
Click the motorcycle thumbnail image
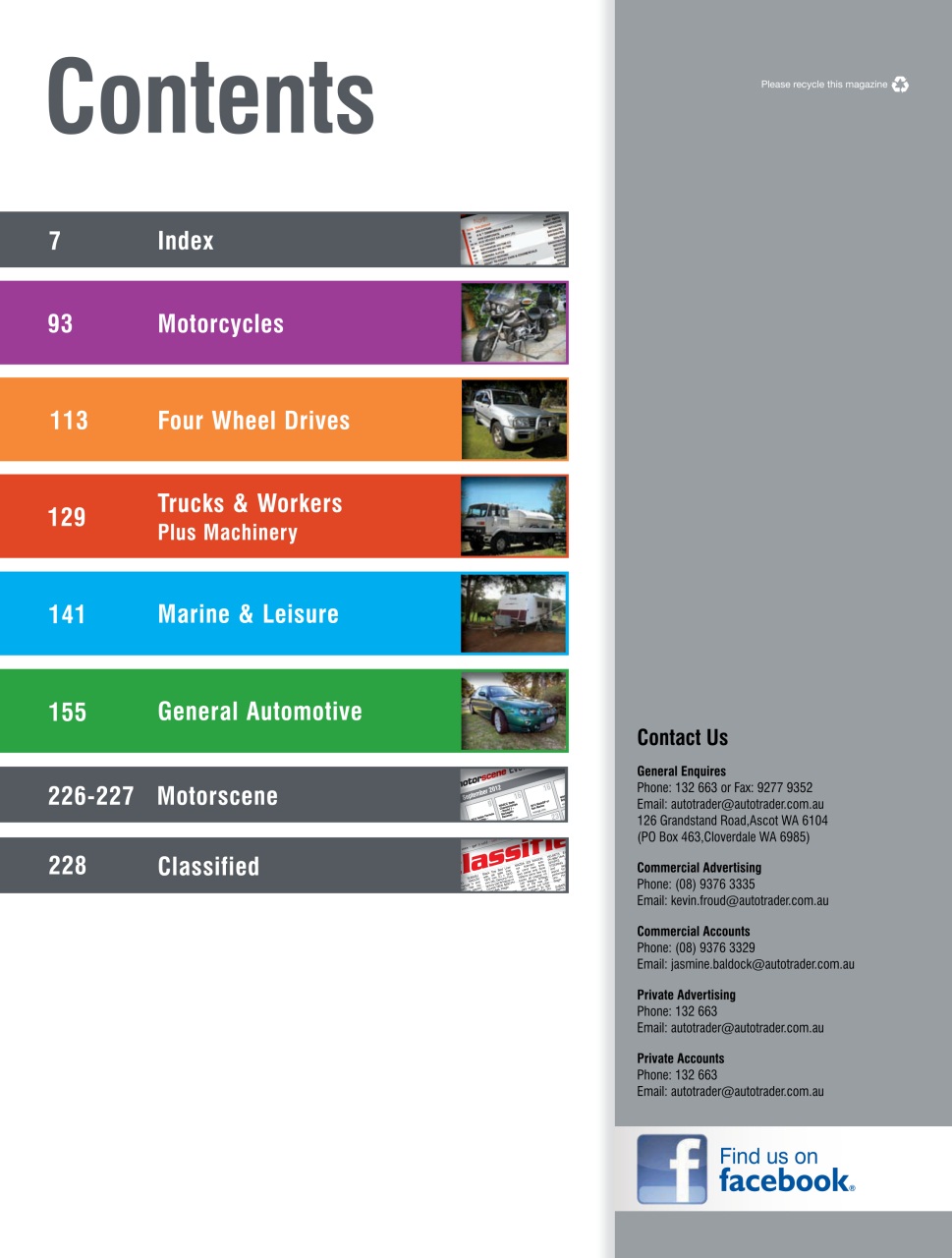click(514, 322)
